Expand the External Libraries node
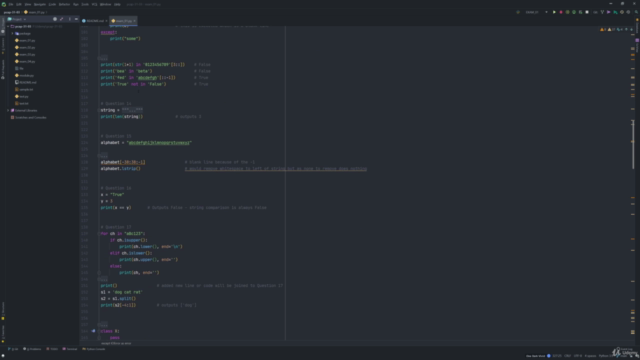640x360 pixels. point(8,111)
